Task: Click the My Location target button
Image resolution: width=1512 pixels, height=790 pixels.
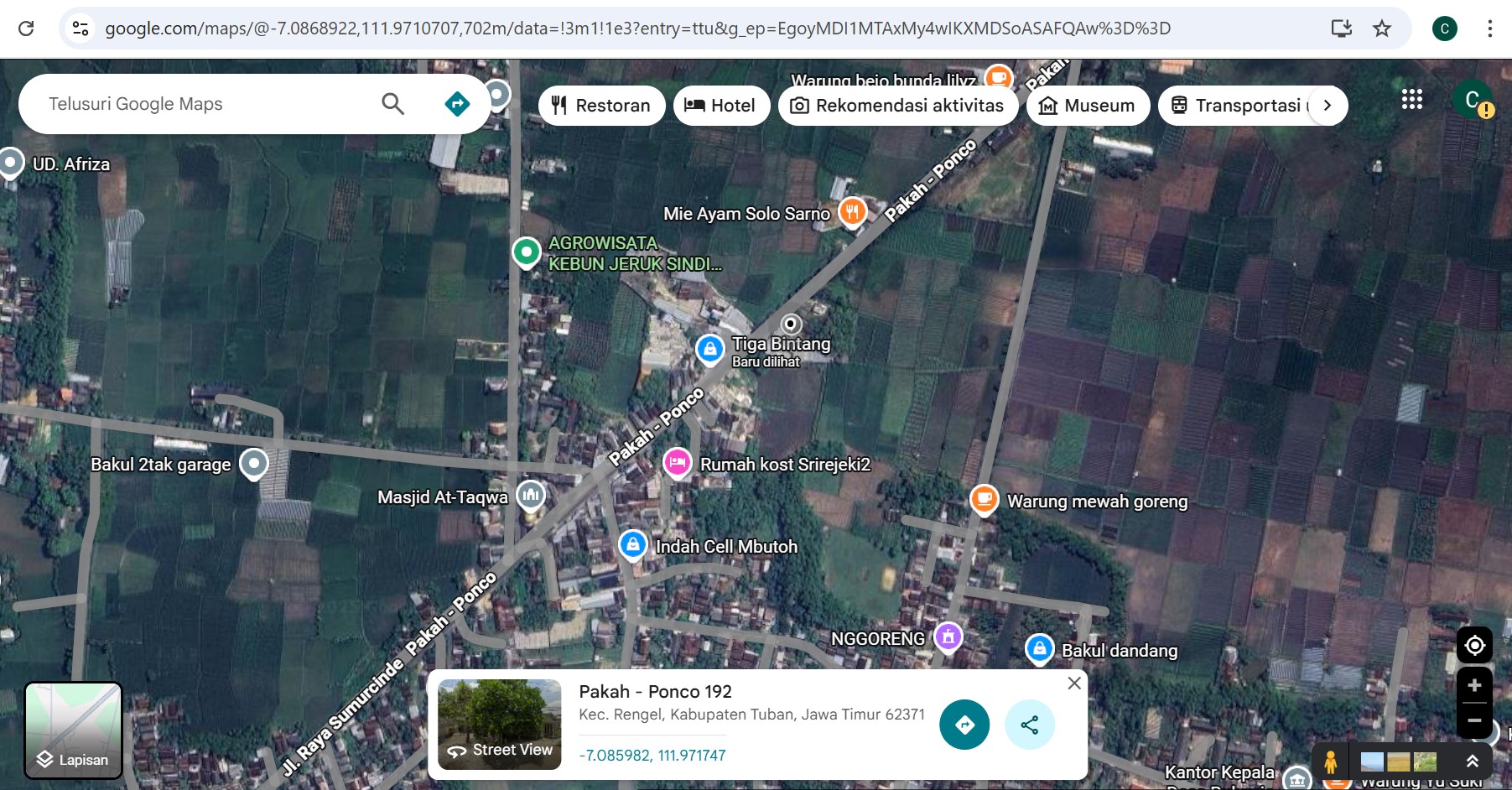Action: click(1473, 645)
